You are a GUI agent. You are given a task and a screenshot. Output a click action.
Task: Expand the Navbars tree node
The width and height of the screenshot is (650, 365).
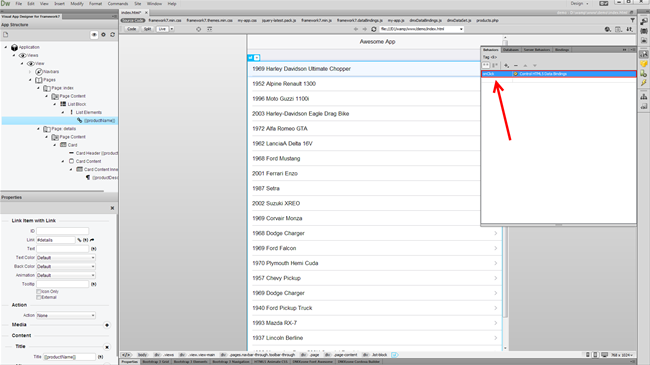(30, 72)
